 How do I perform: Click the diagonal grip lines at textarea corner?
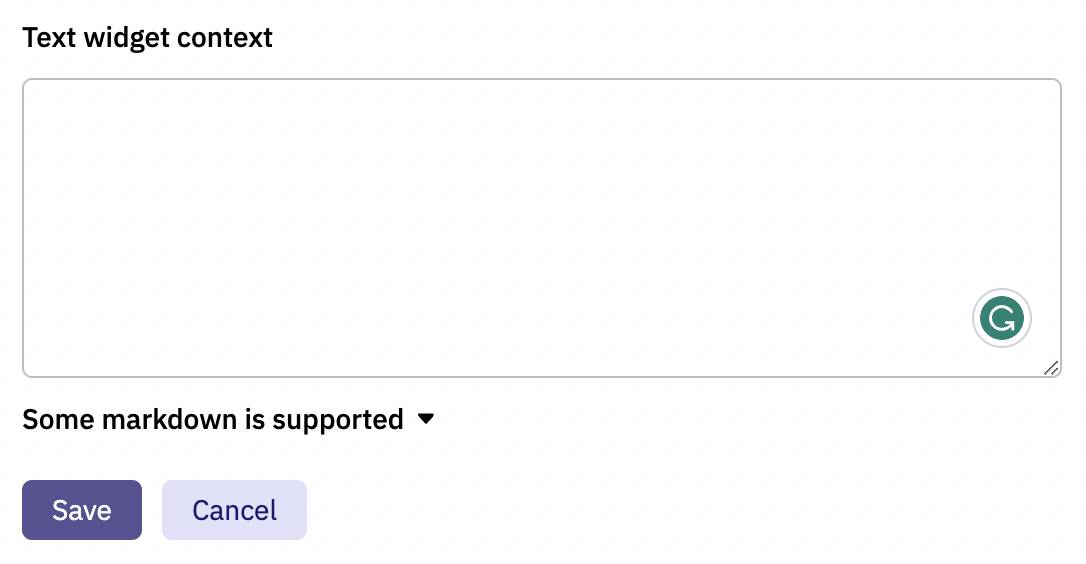1051,368
